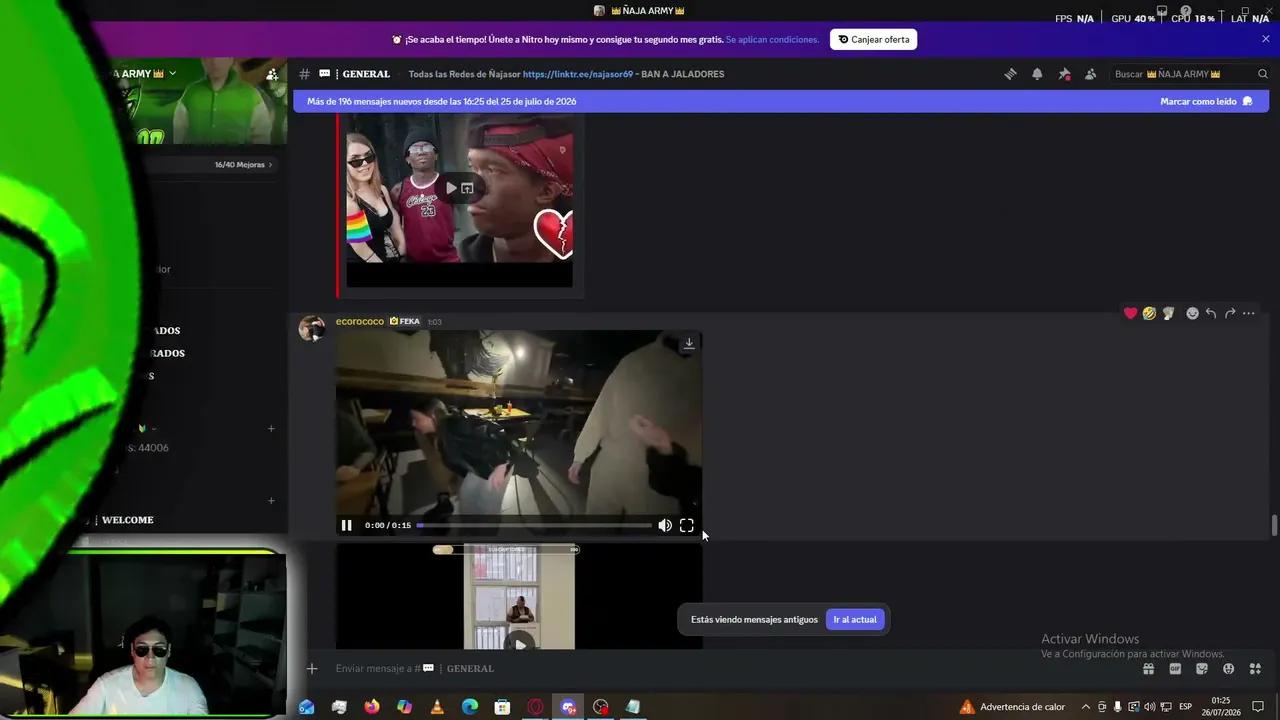The height and width of the screenshot is (720, 1280).
Task: Reply to ecorococo's message
Action: 1211,313
